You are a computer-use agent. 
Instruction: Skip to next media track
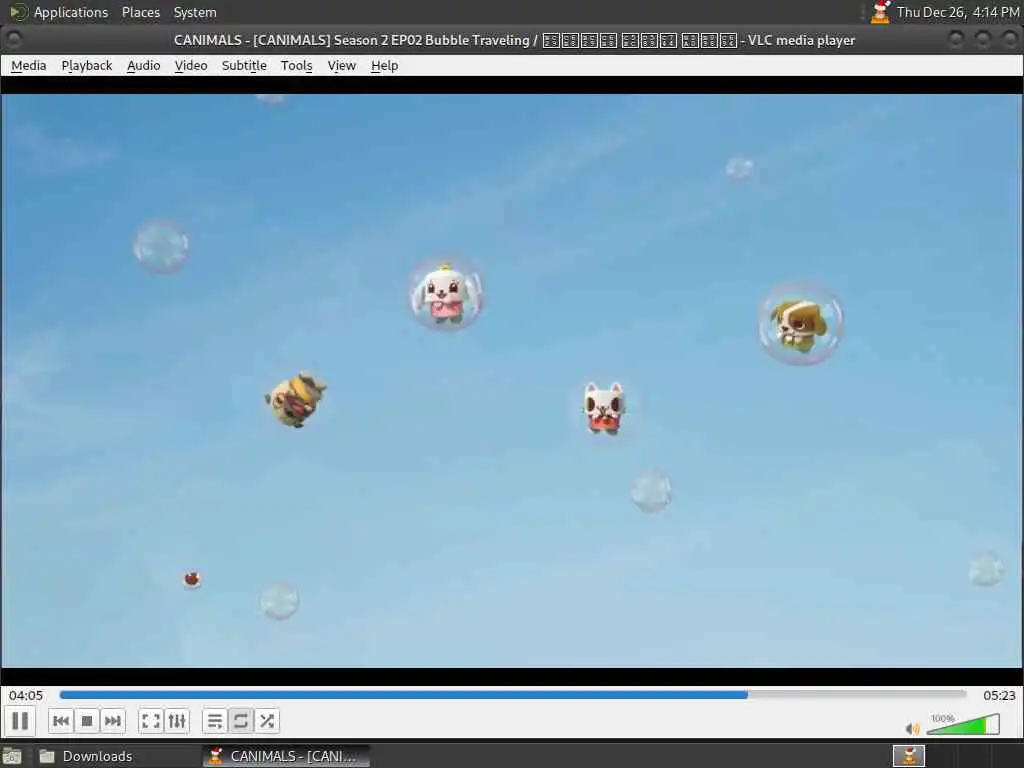113,721
